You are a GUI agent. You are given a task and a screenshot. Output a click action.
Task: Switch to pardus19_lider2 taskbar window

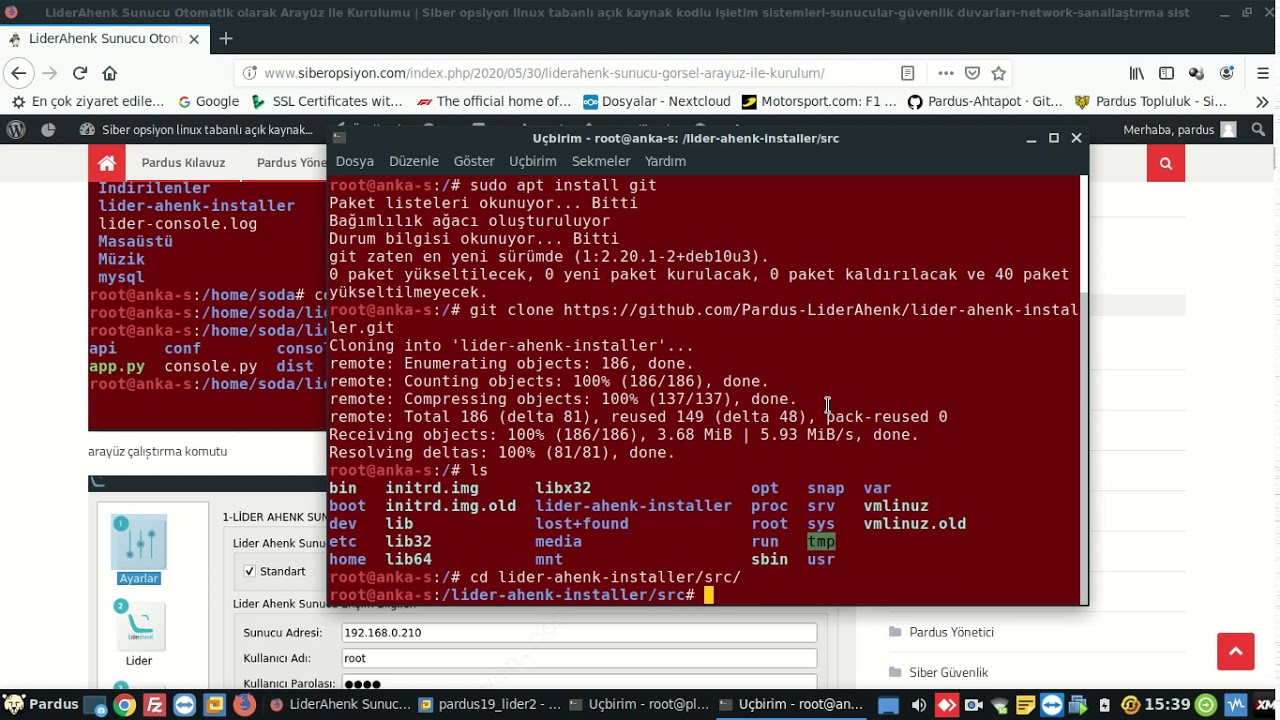[x=490, y=705]
